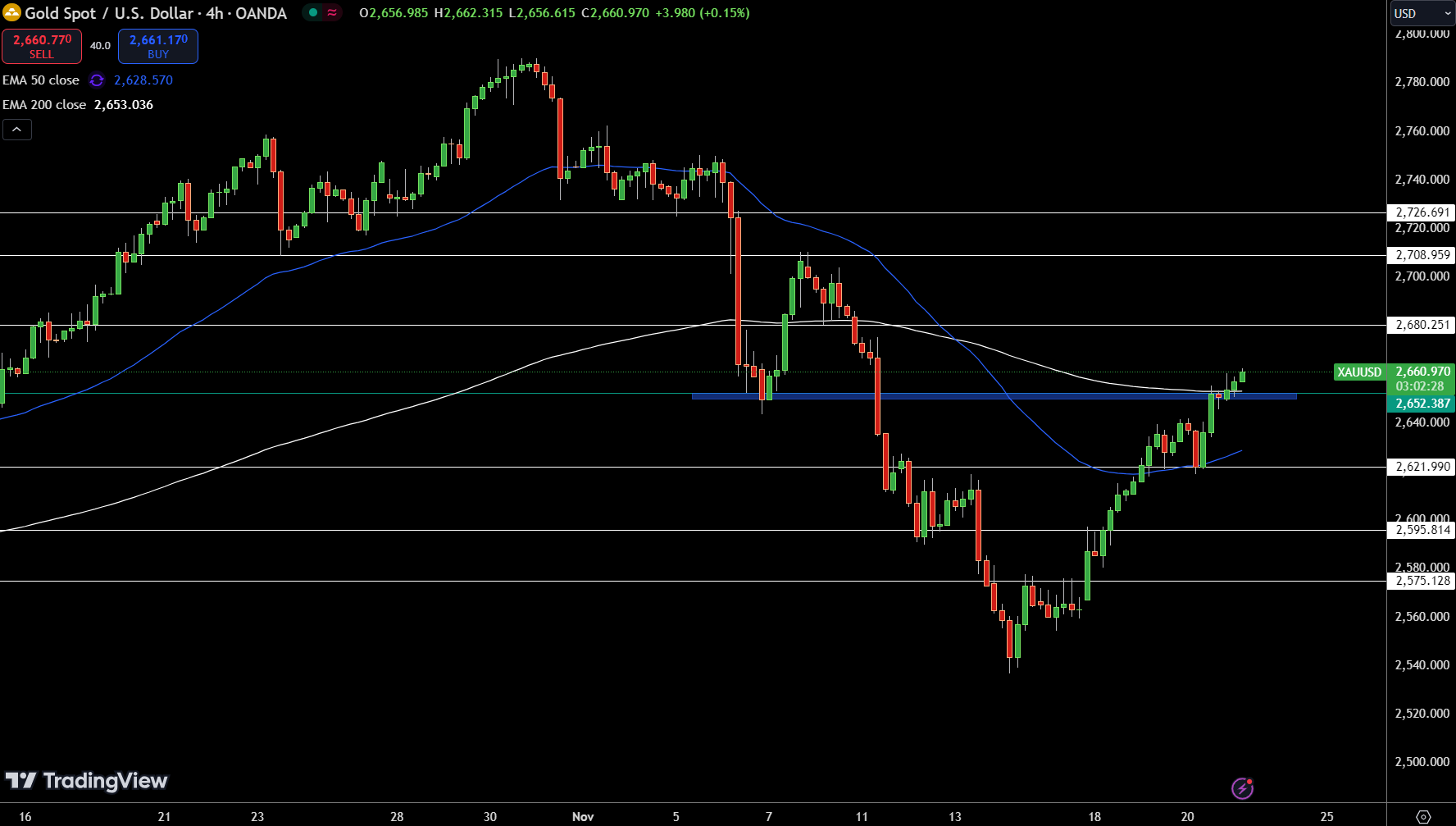Image resolution: width=1456 pixels, height=826 pixels.
Task: Click the 2,575.128 horizontal line price label
Action: 1422,581
